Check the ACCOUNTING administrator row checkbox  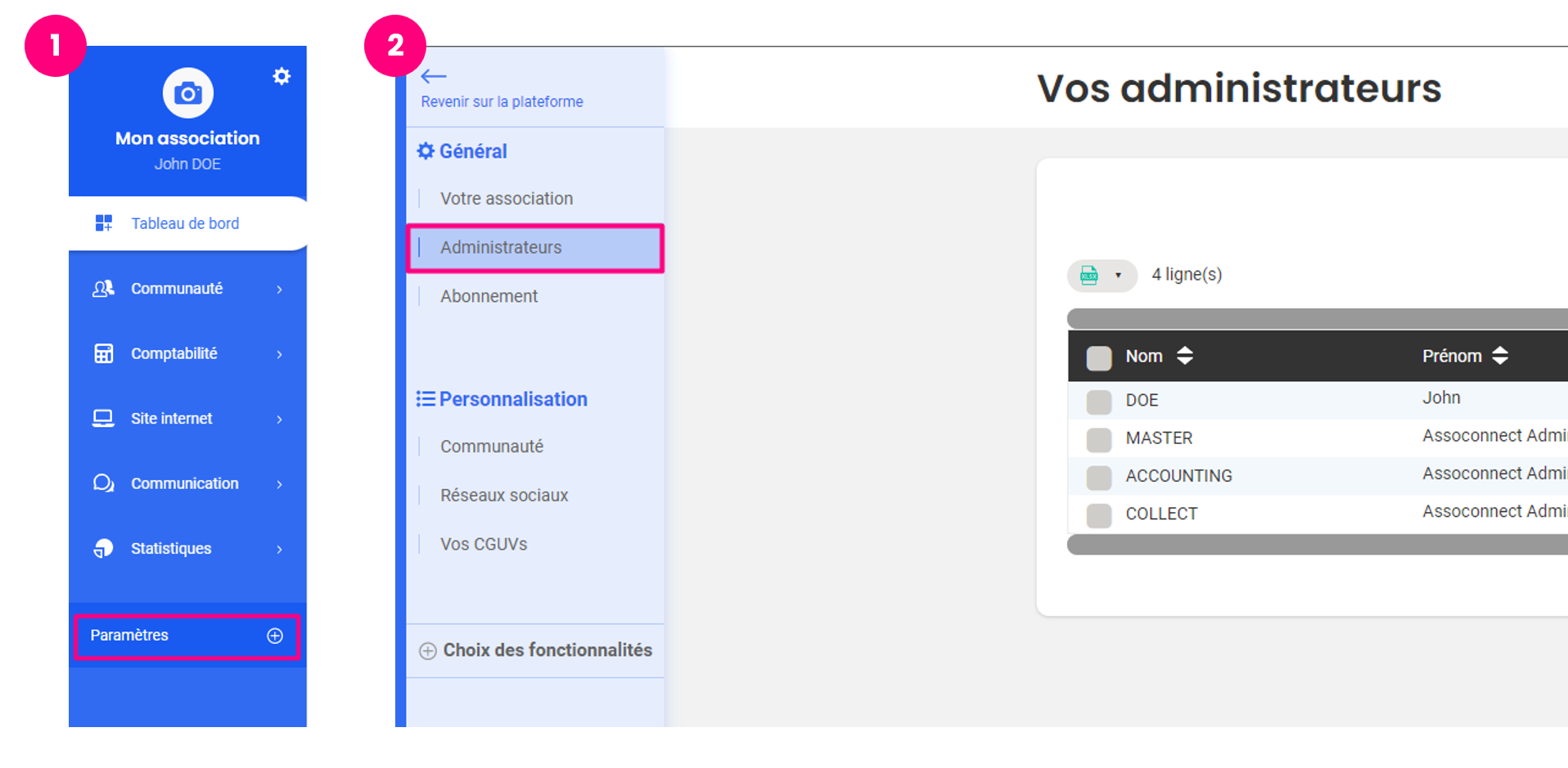tap(1098, 477)
